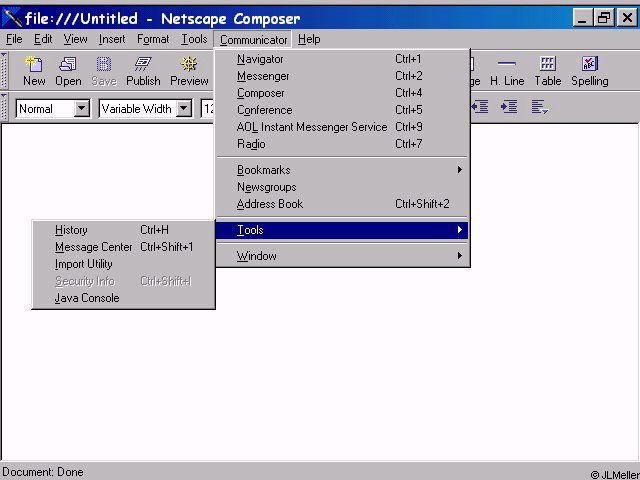Open History from Tools submenu
Viewport: 640px width, 480px height.
(x=123, y=230)
